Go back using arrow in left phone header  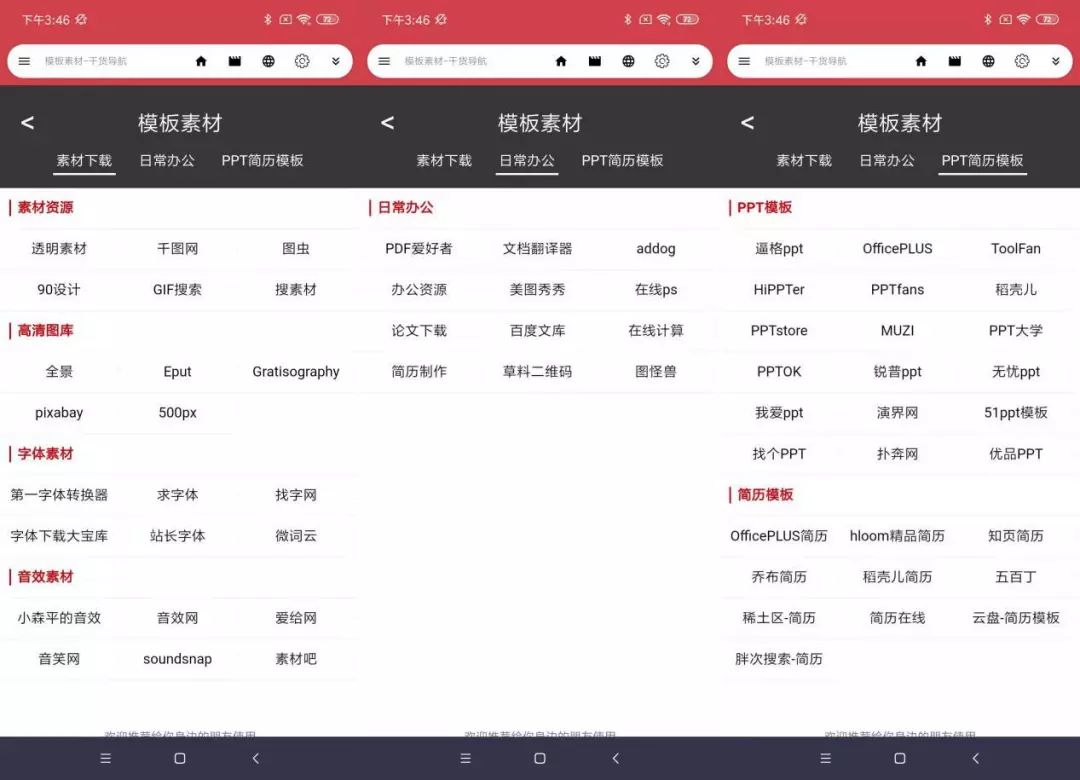coord(28,123)
